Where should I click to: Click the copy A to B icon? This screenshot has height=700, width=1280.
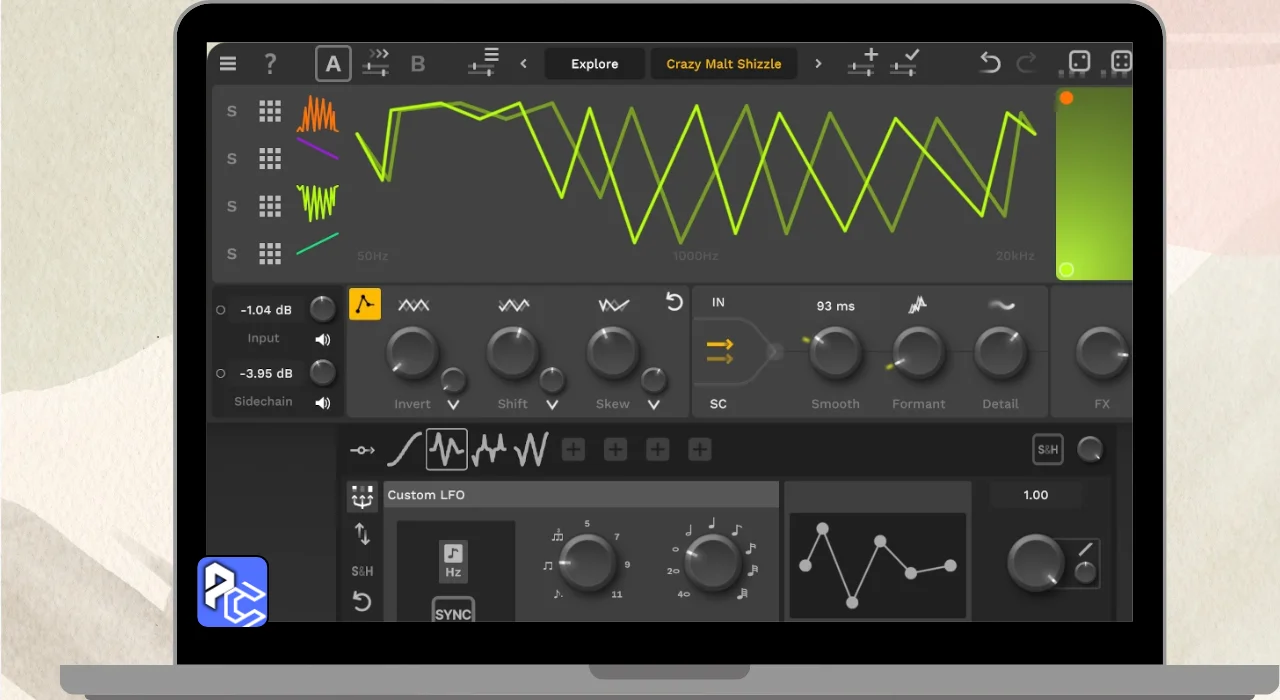[x=376, y=63]
